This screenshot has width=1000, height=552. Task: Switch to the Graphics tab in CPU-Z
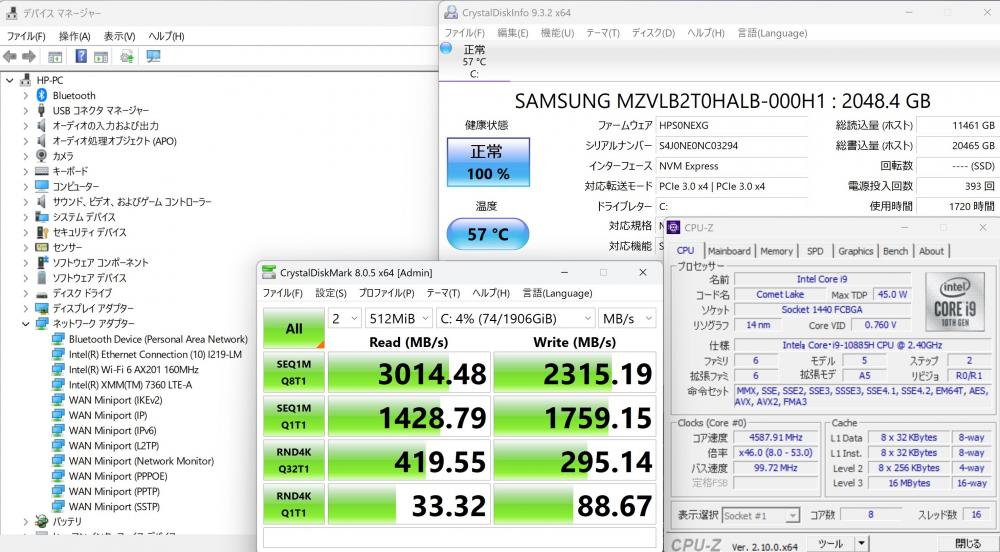pos(855,251)
